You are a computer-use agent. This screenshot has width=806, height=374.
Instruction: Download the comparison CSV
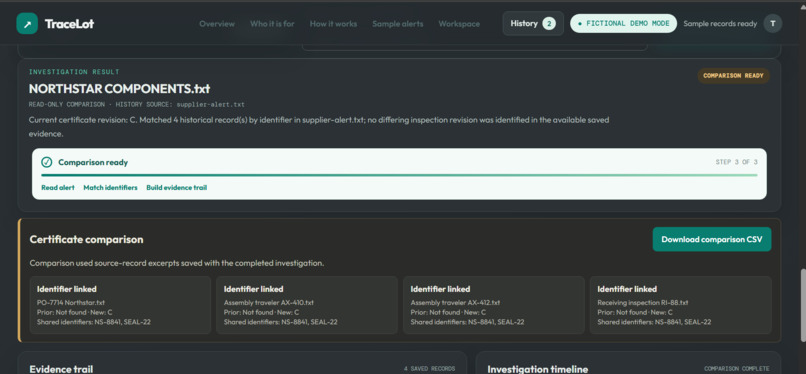pyautogui.click(x=712, y=239)
